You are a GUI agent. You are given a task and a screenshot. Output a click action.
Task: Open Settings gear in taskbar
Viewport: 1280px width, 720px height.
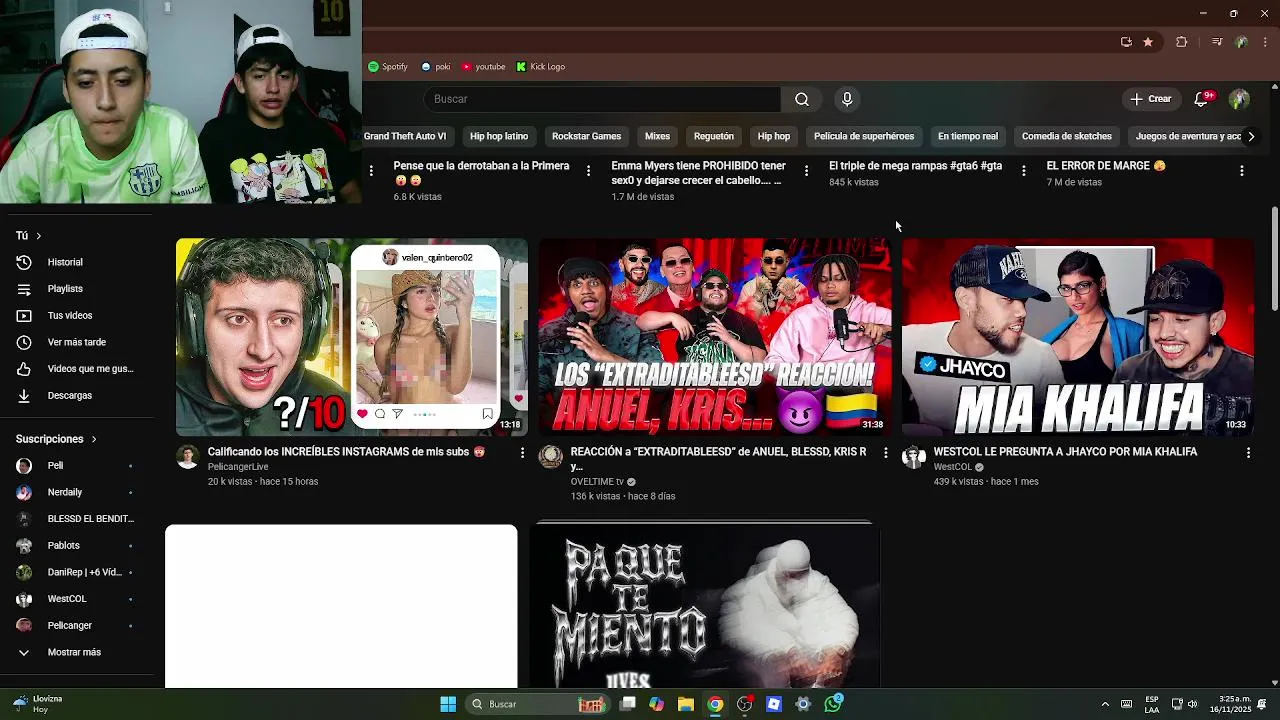803,704
